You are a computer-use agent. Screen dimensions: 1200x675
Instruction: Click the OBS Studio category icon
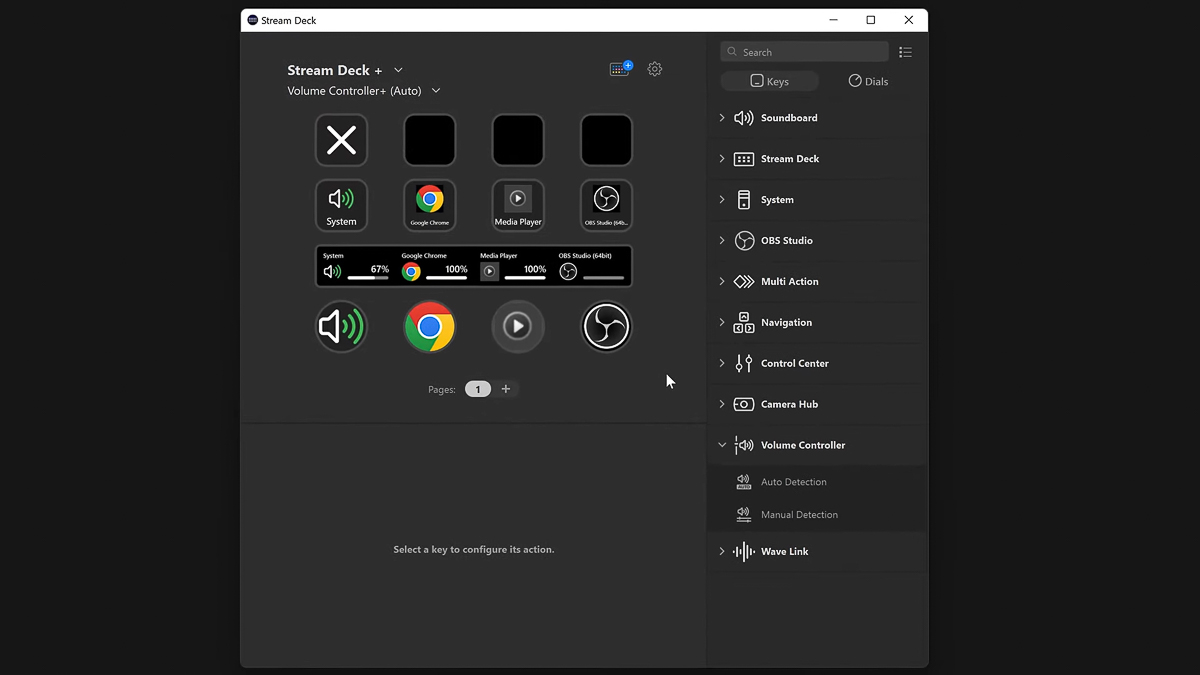tap(744, 241)
